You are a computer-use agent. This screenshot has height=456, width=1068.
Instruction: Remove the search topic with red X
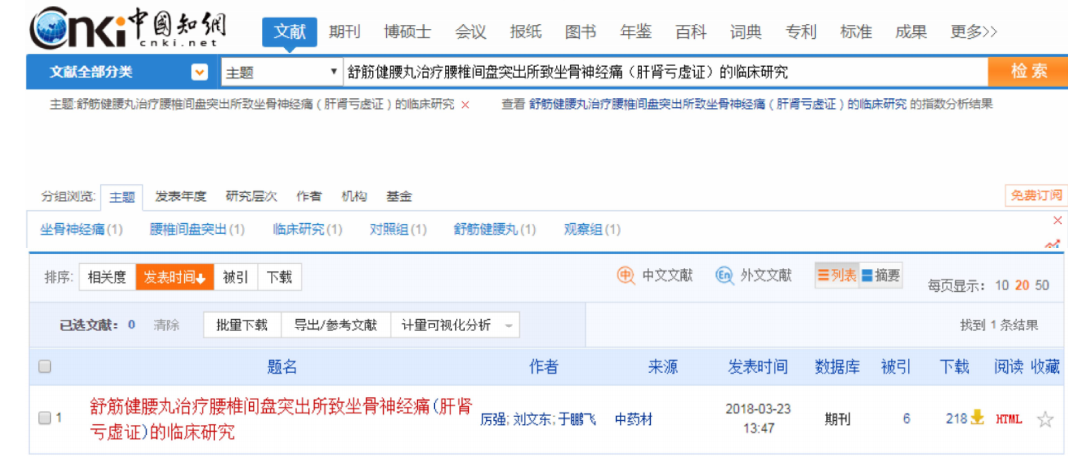(465, 104)
